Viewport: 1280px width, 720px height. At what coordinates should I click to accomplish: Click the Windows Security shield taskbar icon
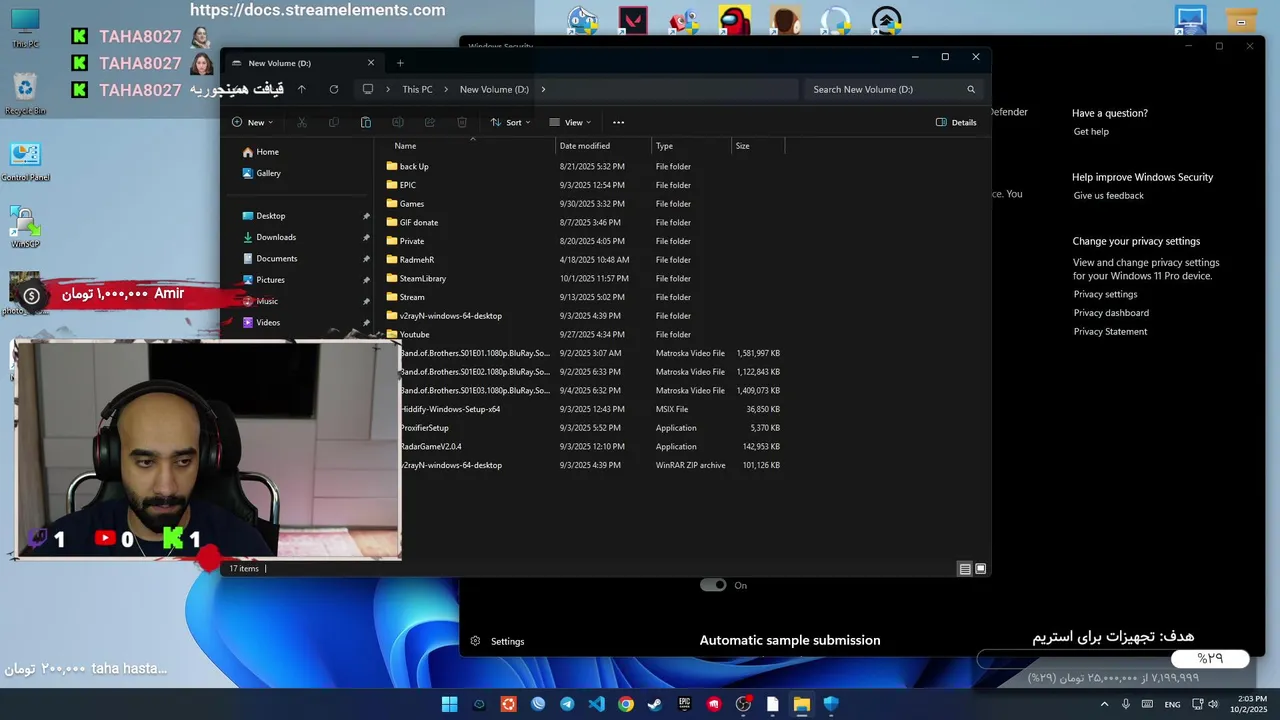tap(831, 704)
